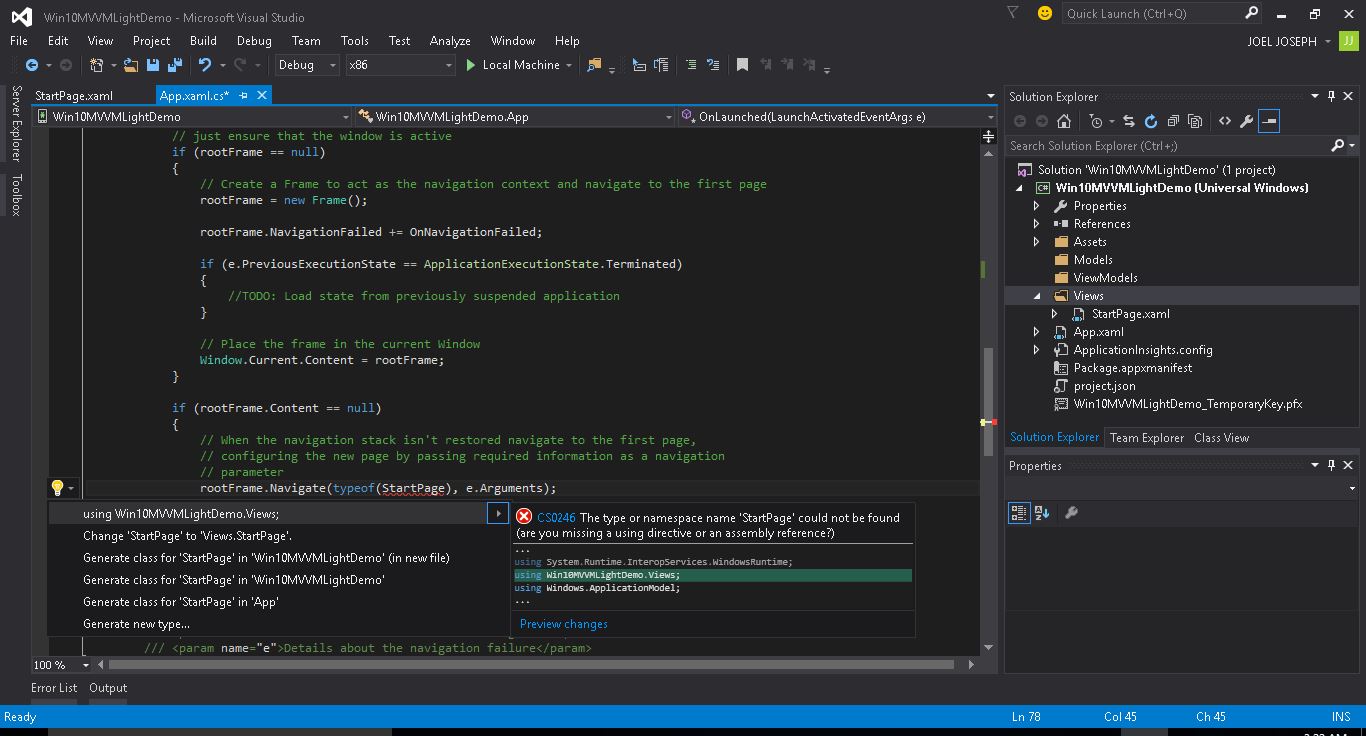Undo the last edit with Undo icon
This screenshot has width=1366, height=736.
pyautogui.click(x=205, y=65)
